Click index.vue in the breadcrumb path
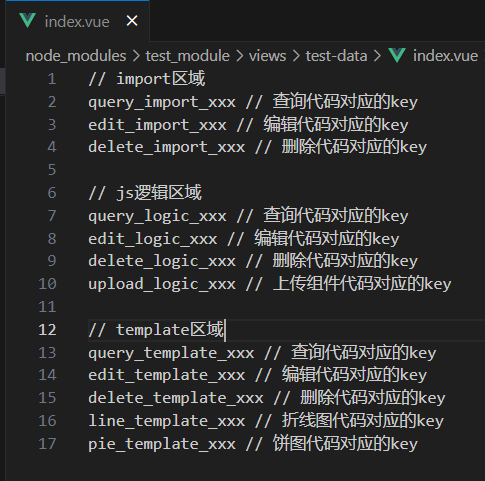 [445, 56]
